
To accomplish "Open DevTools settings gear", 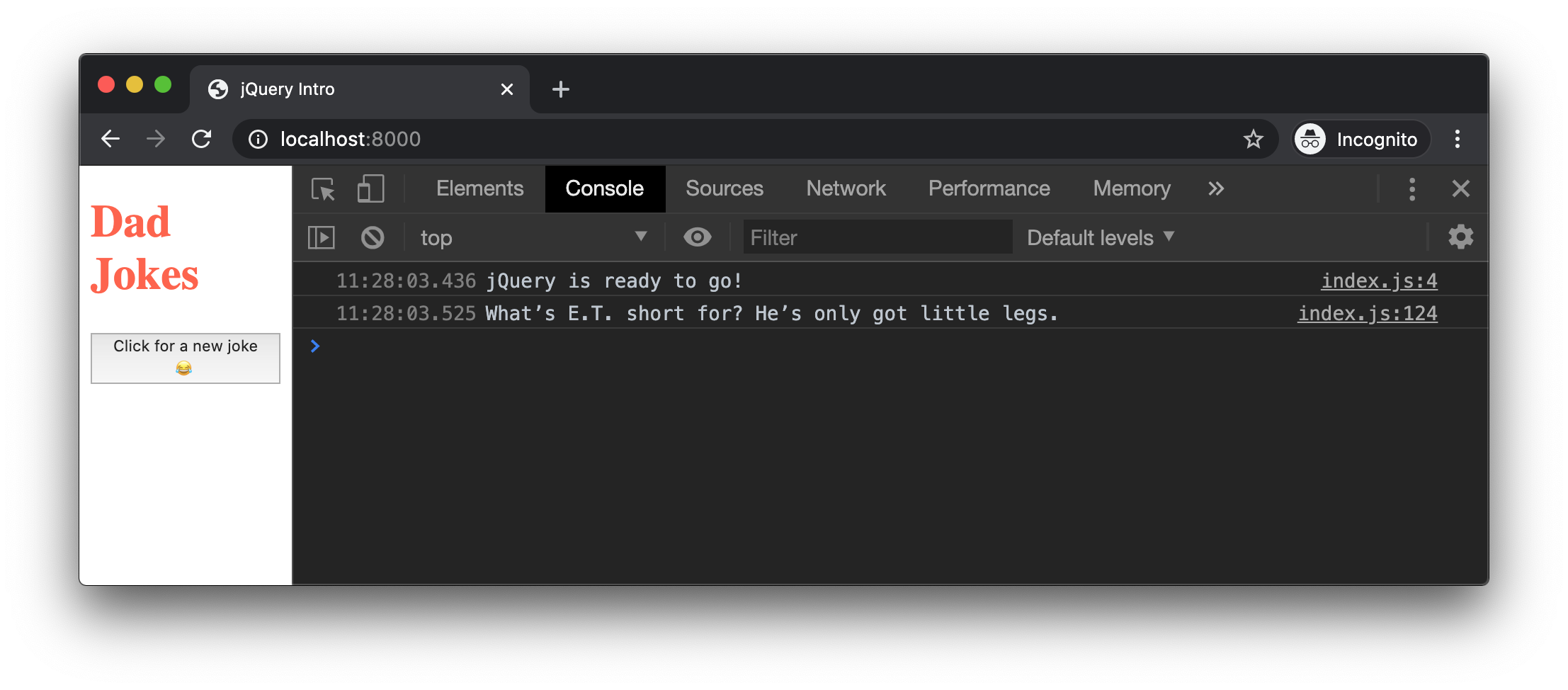I will point(1461,237).
